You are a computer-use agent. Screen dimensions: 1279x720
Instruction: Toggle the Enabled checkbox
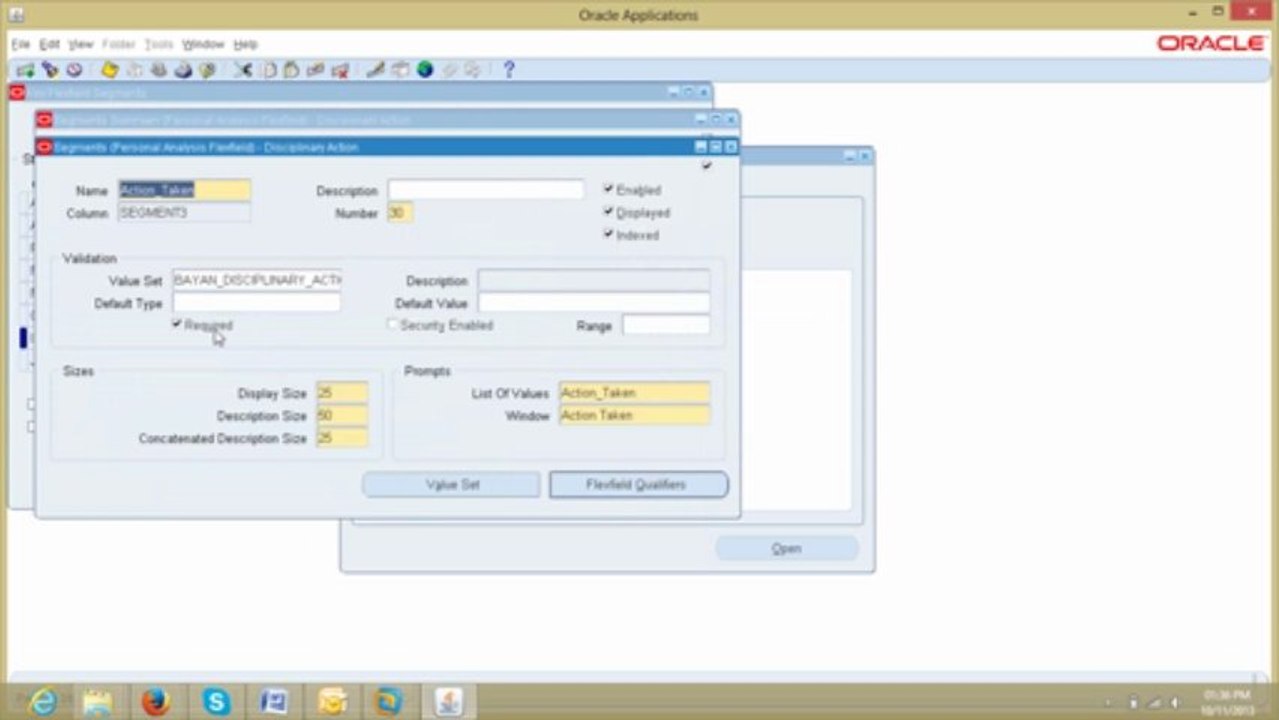coord(608,189)
